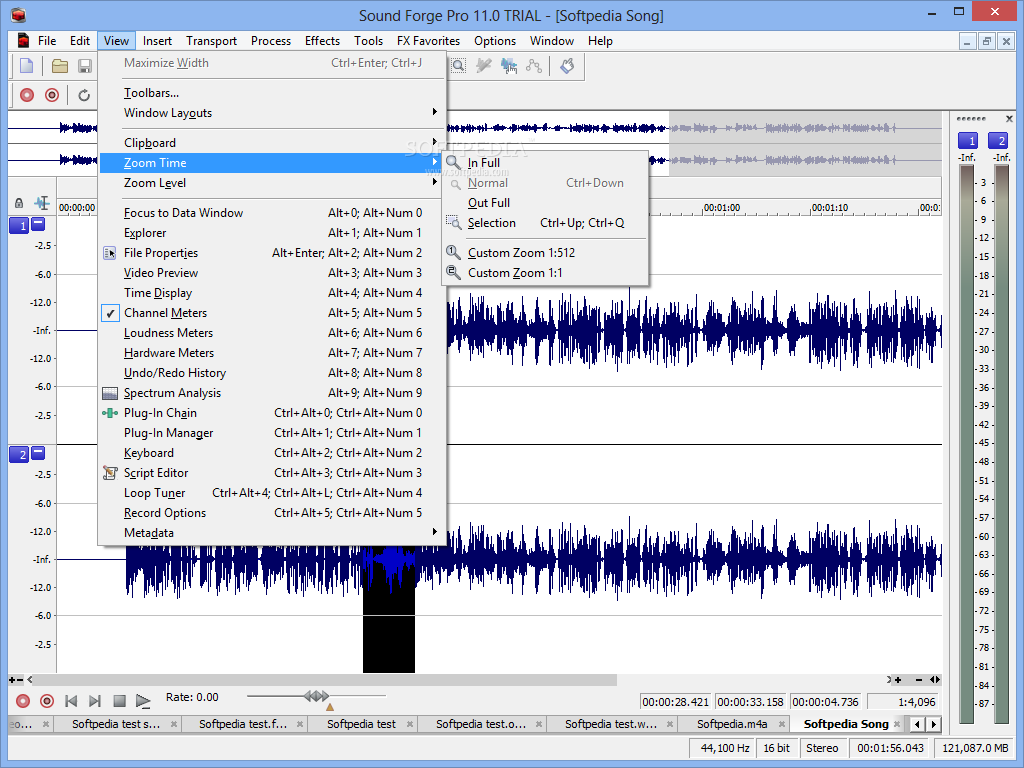The height and width of the screenshot is (768, 1024).
Task: Toggle Hardware Meters in View menu
Action: click(x=273, y=353)
